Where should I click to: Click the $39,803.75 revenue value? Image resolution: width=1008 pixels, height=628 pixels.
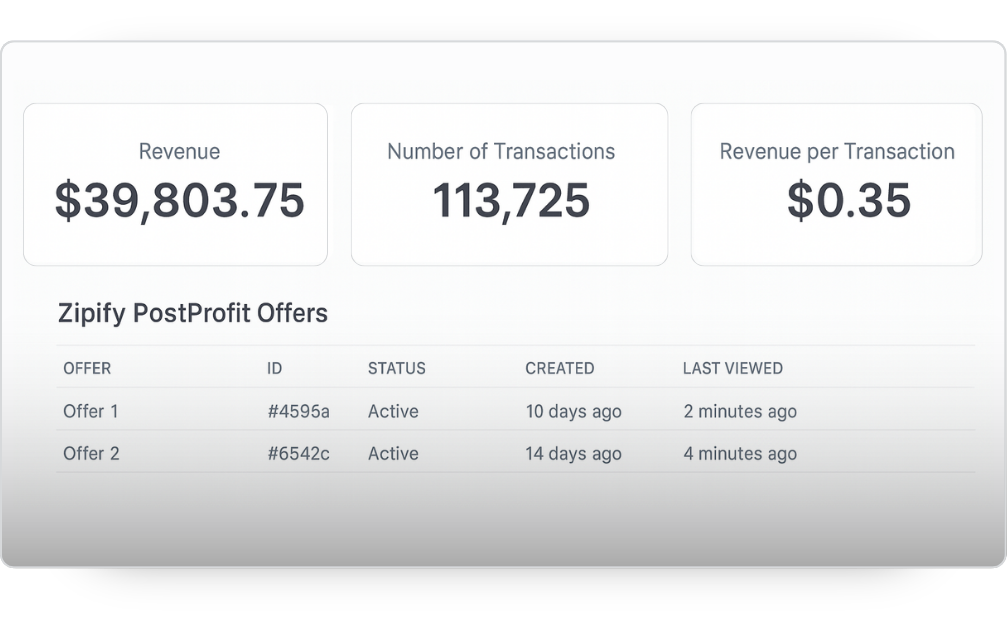[x=179, y=200]
